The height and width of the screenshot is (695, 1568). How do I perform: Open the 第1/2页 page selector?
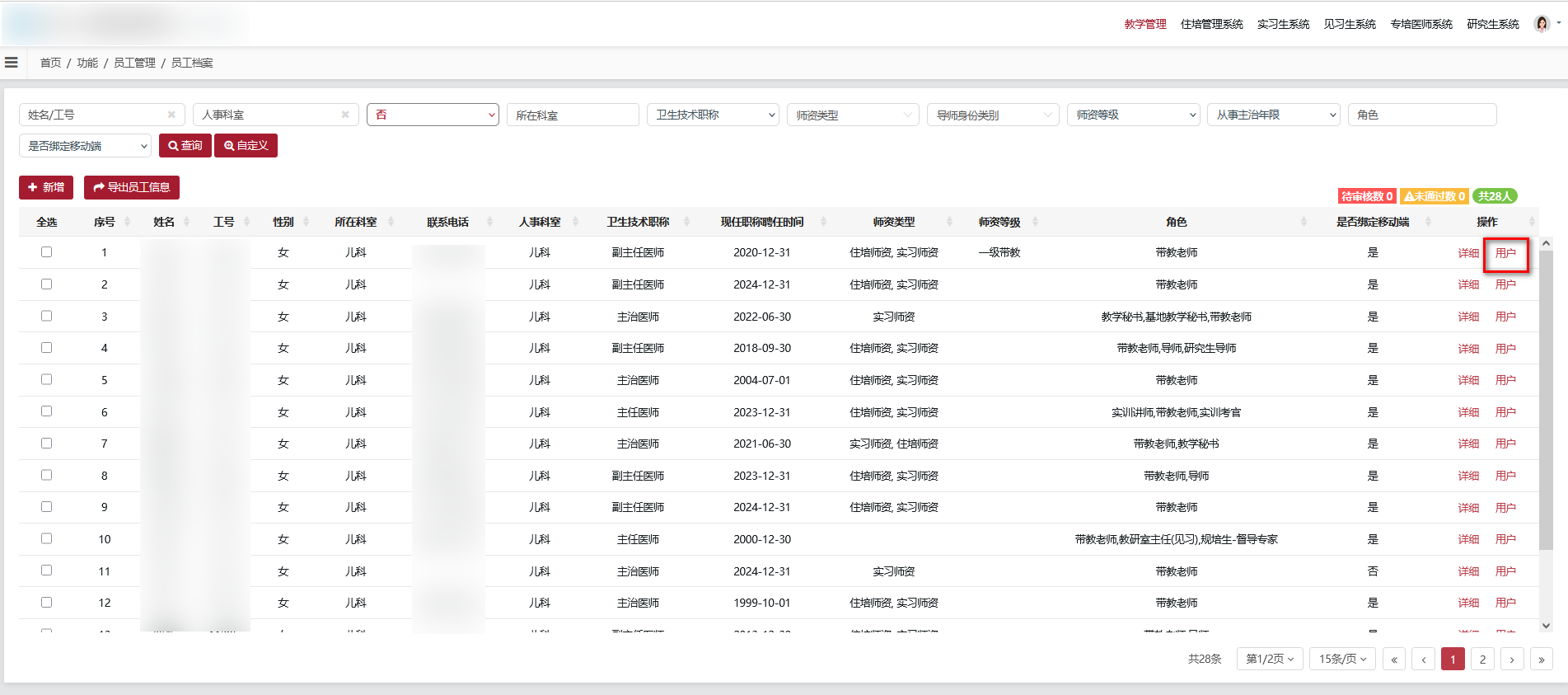(1270, 659)
